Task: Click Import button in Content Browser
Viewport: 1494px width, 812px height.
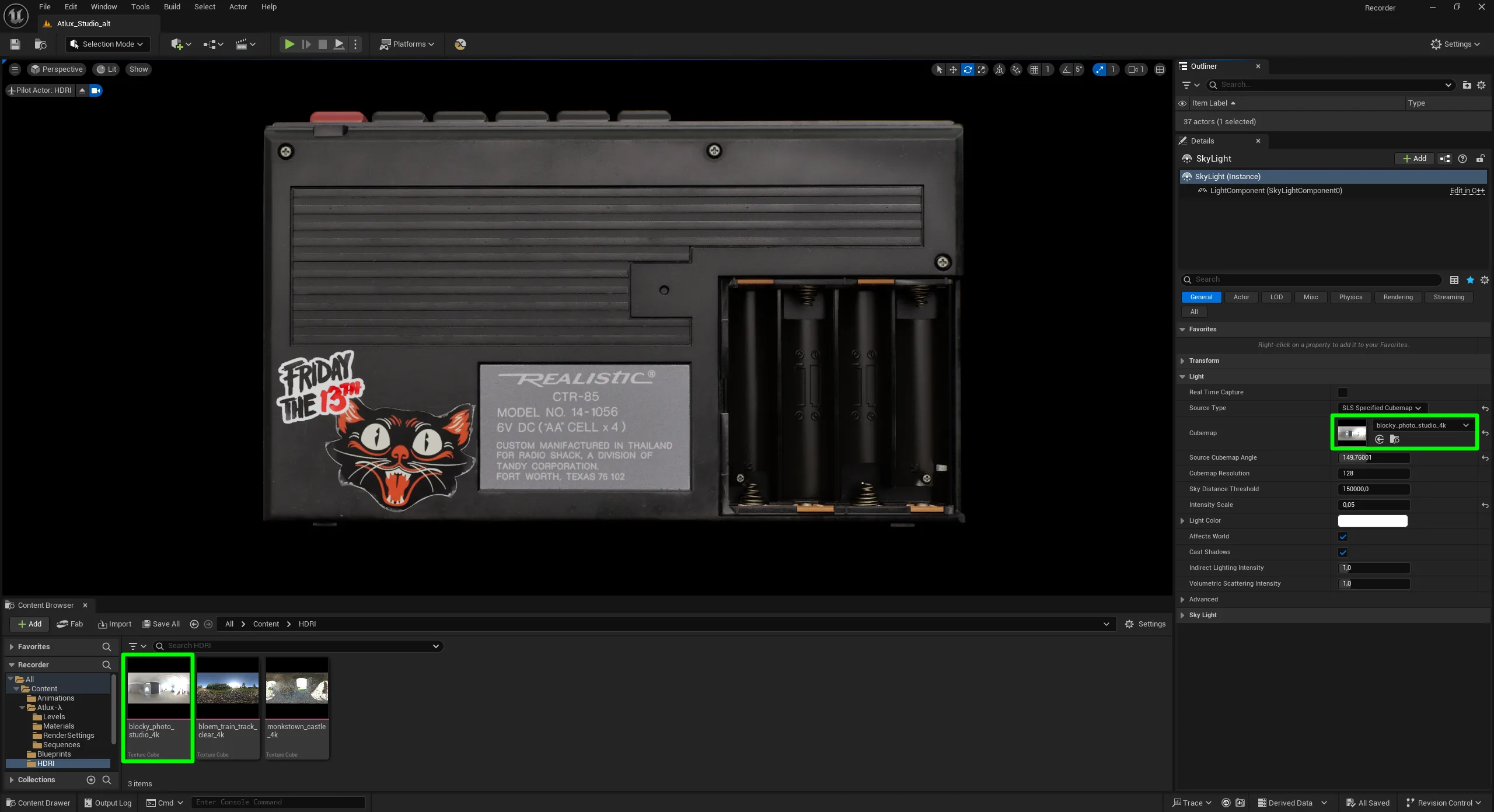Action: 115,624
